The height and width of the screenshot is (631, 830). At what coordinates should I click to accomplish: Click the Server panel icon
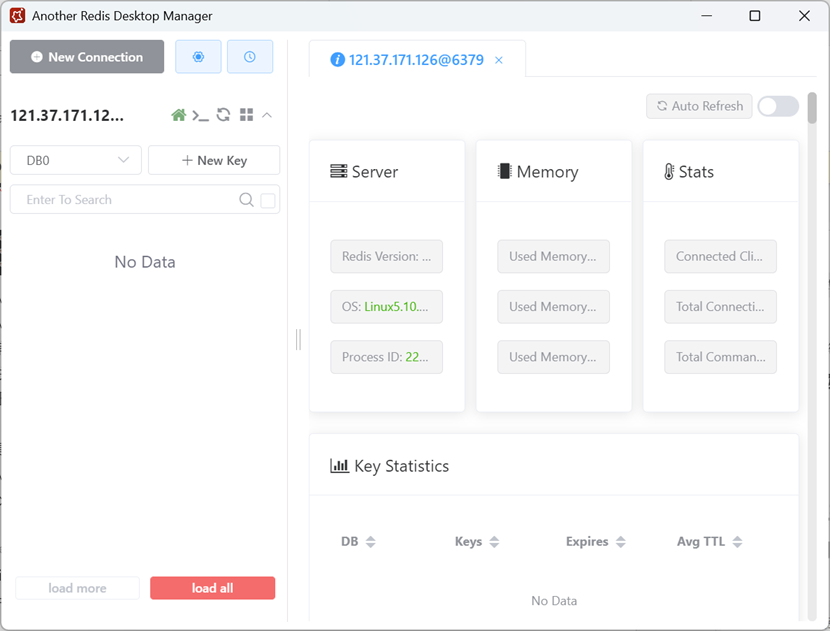click(x=339, y=171)
